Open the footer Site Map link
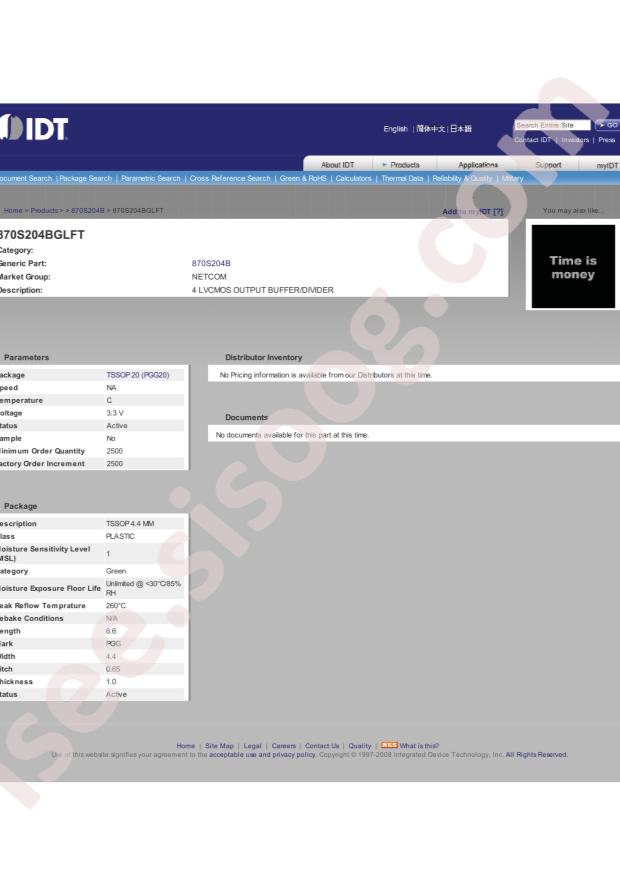 219,746
